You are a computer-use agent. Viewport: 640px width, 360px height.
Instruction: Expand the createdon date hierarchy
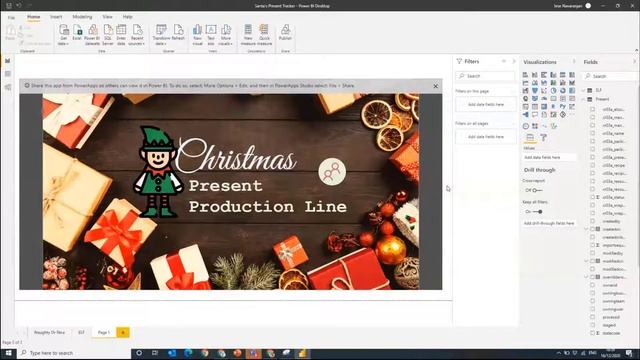586,229
